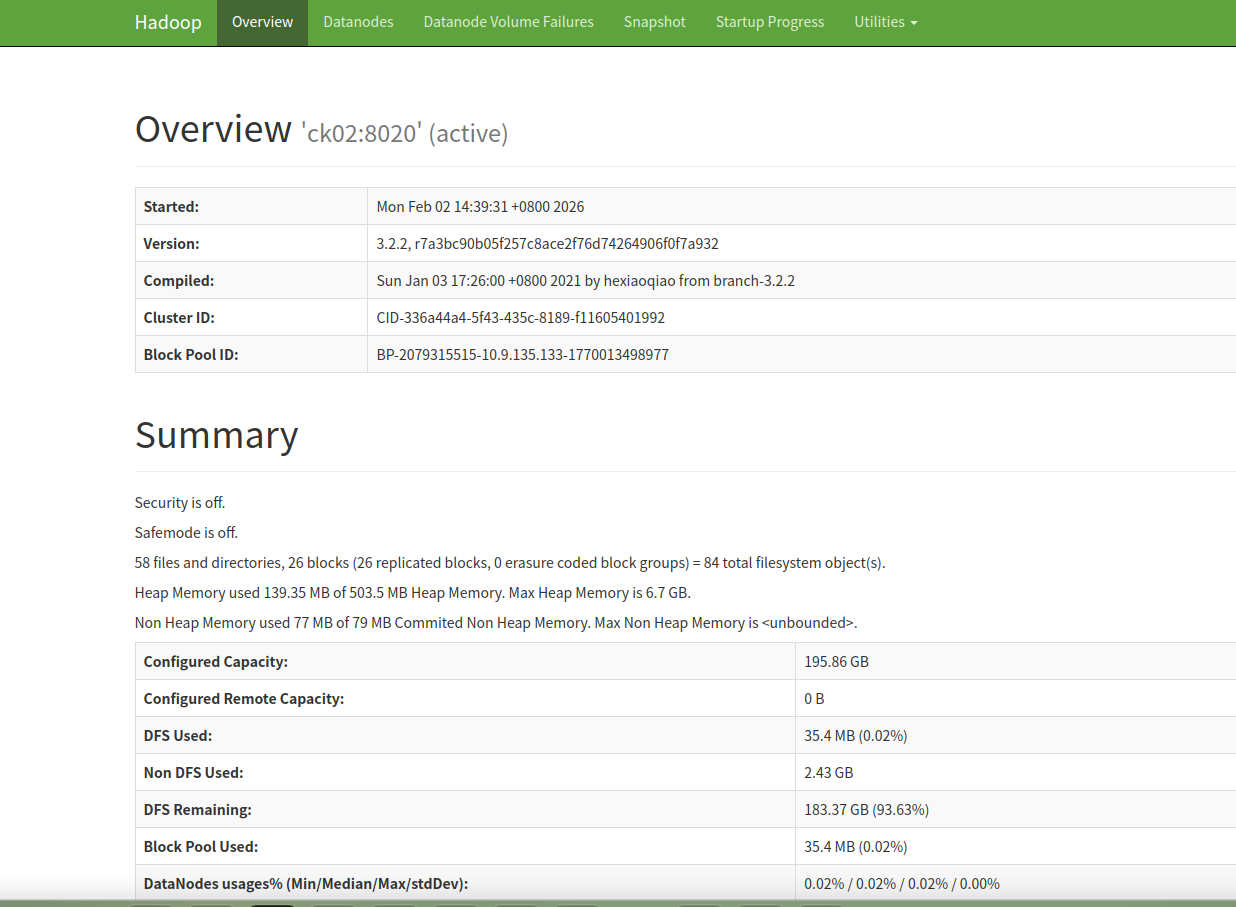The width and height of the screenshot is (1236, 907).
Task: Click the Overview page heading
Action: [x=213, y=129]
